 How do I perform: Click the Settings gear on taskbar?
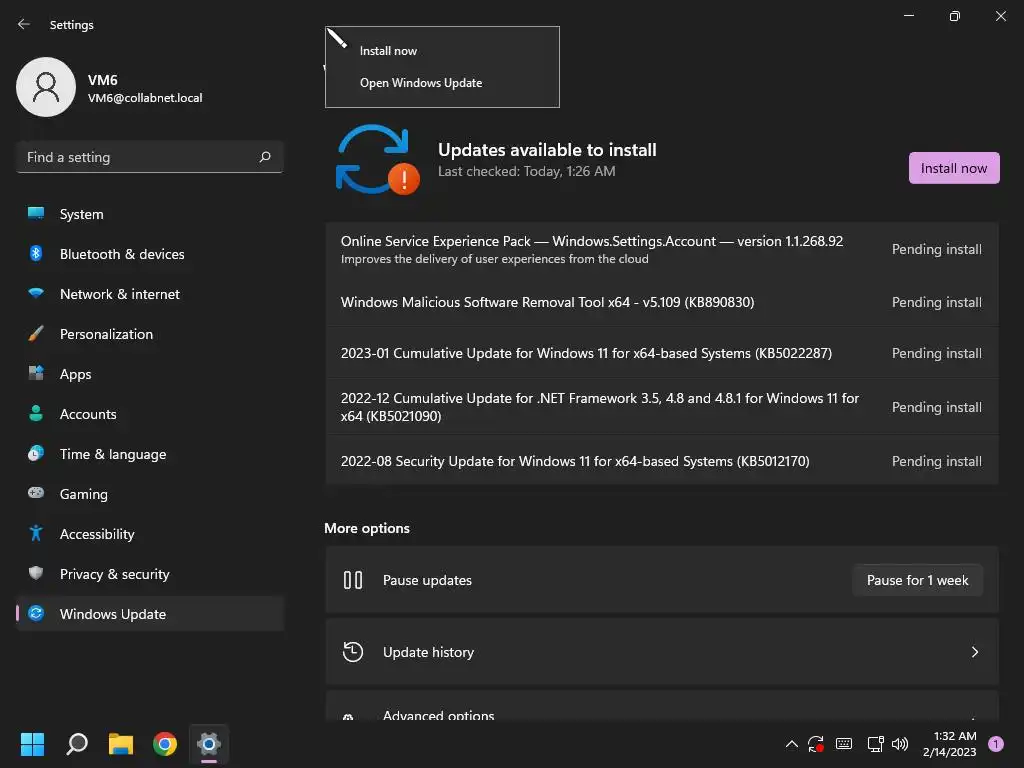[209, 744]
